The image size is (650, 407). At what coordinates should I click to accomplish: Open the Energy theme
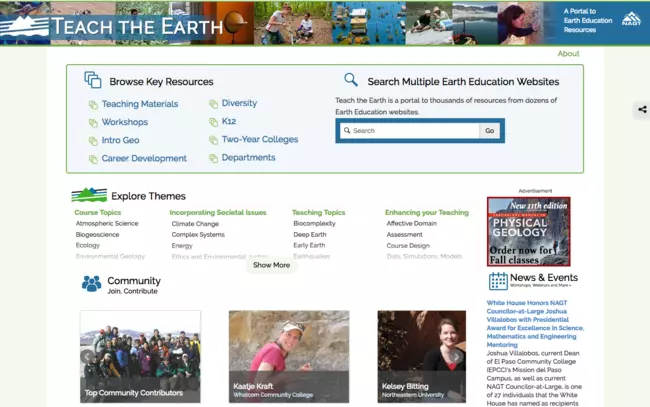pyautogui.click(x=182, y=246)
